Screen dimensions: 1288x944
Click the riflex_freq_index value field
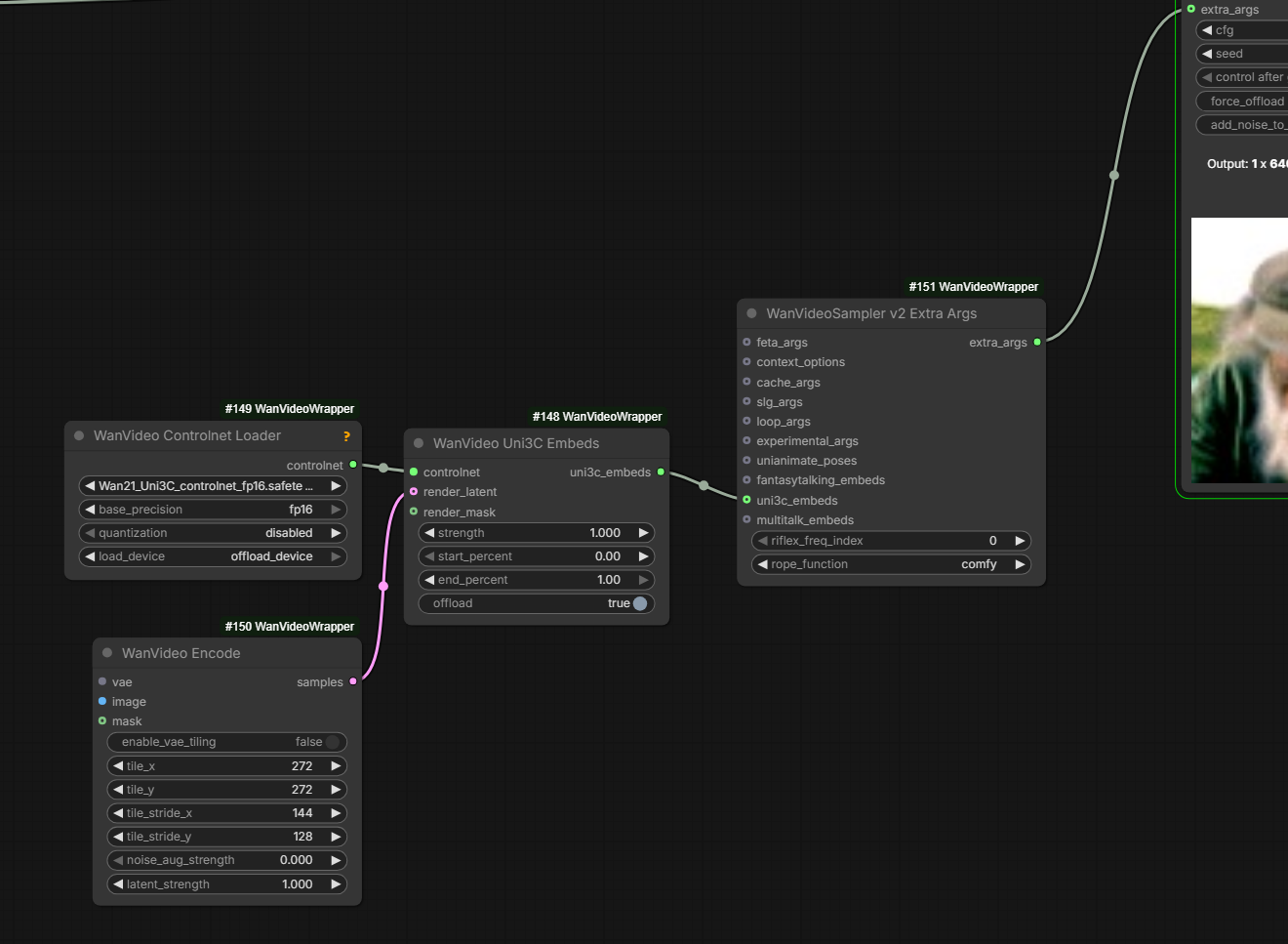pos(891,541)
